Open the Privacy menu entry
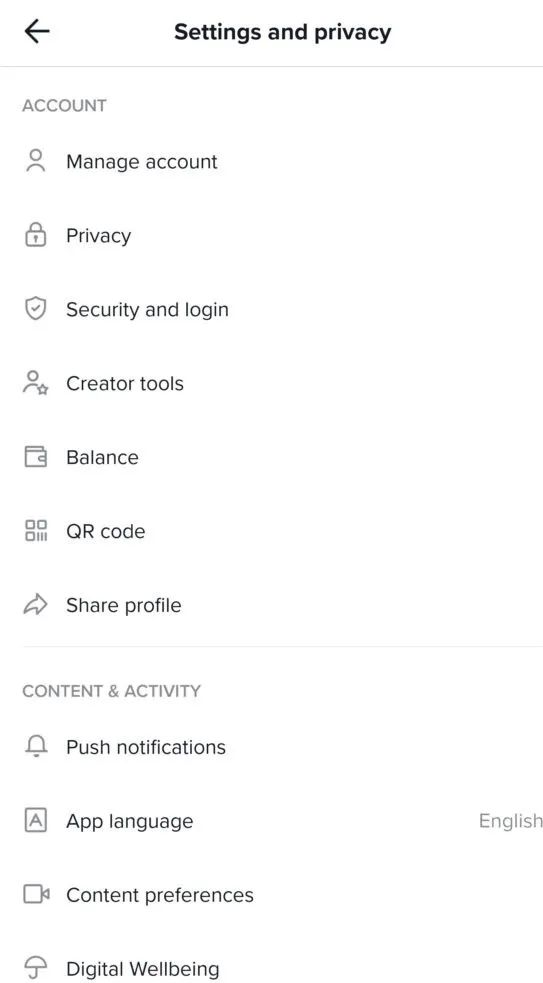 pos(272,235)
